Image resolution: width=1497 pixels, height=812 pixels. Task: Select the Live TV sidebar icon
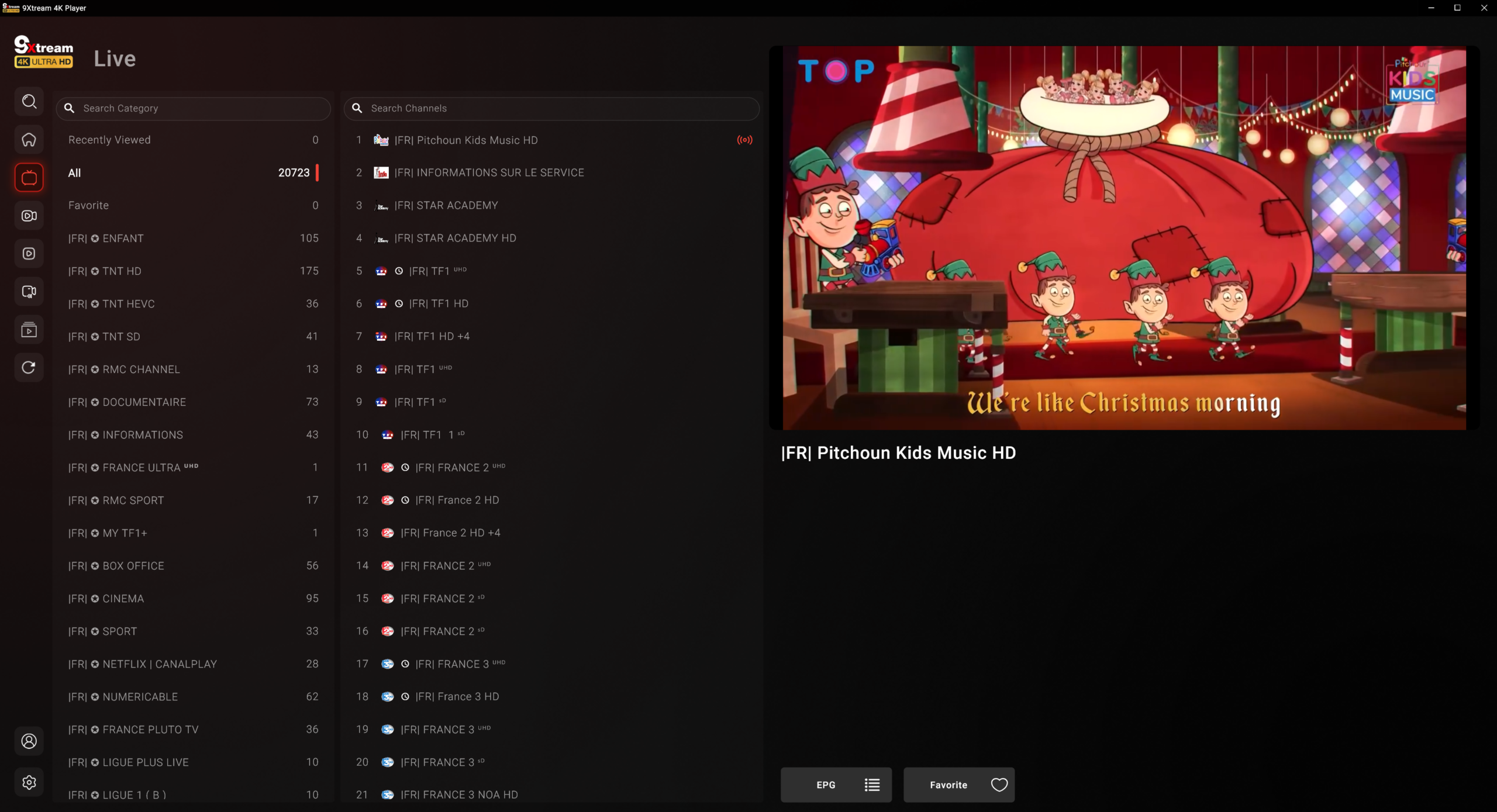pos(29,178)
